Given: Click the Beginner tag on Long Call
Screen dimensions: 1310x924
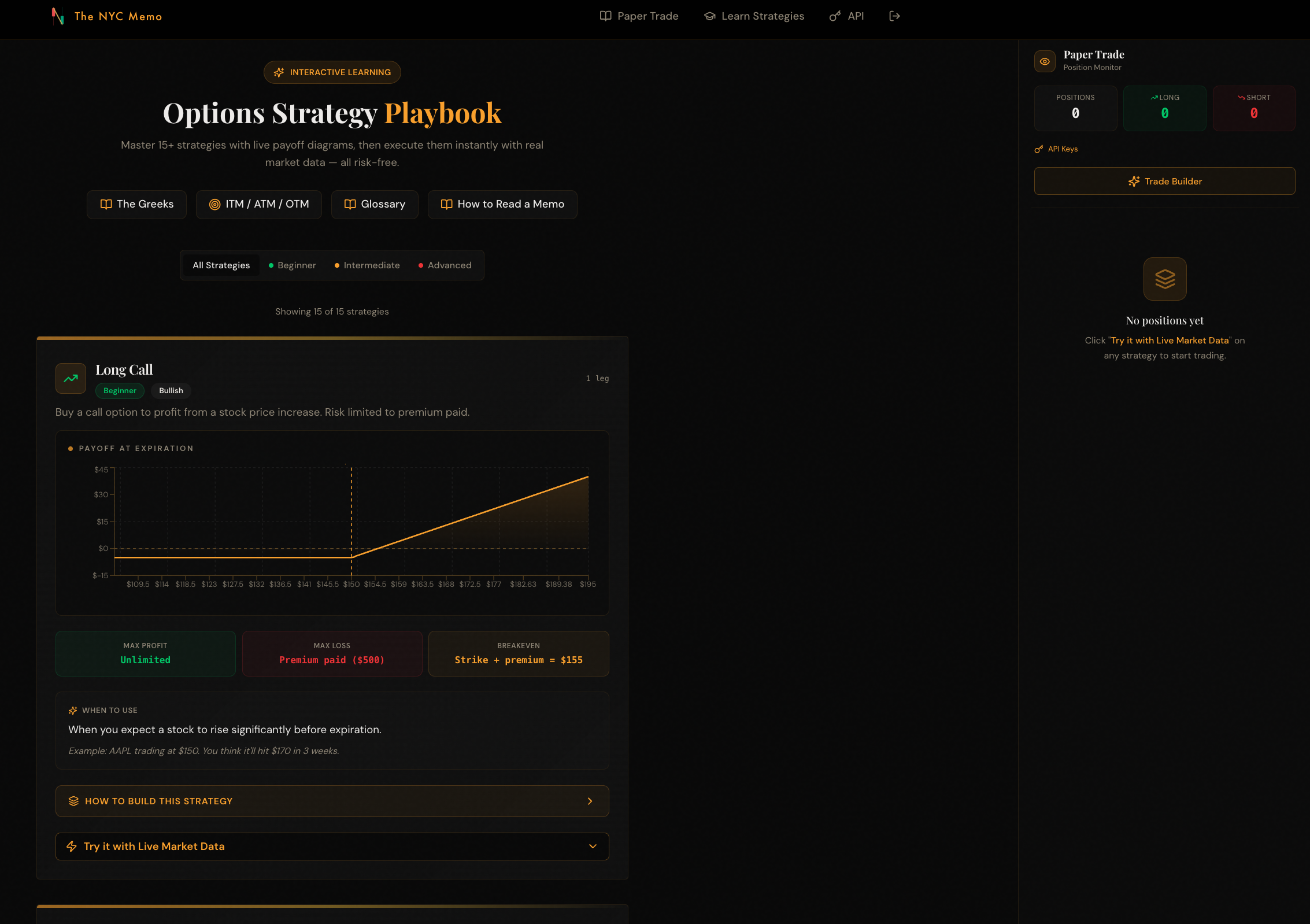Looking at the screenshot, I should click(x=120, y=391).
